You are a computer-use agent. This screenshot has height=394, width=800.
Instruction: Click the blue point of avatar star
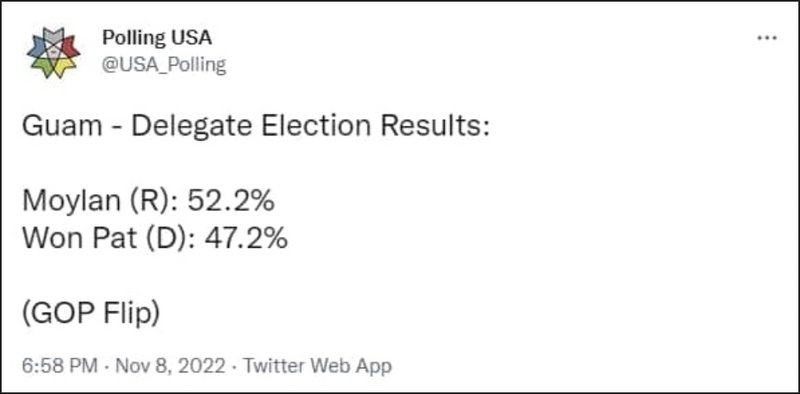point(36,46)
